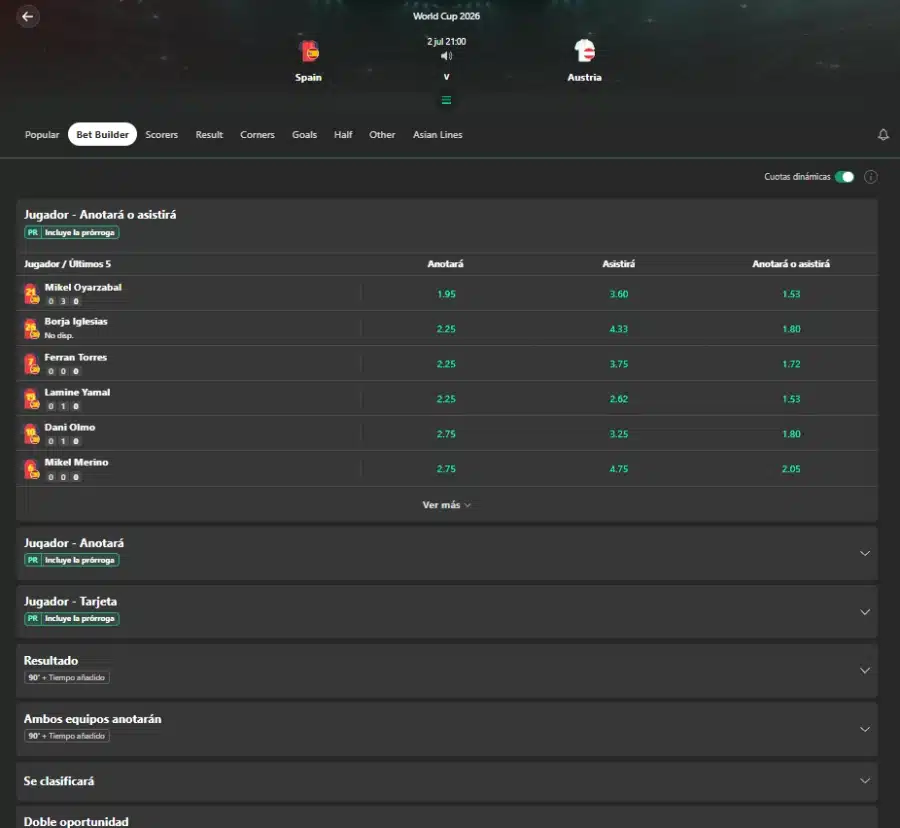900x828 pixels.
Task: Select Mikel Merino Anotará odds 2.75
Action: pos(446,469)
